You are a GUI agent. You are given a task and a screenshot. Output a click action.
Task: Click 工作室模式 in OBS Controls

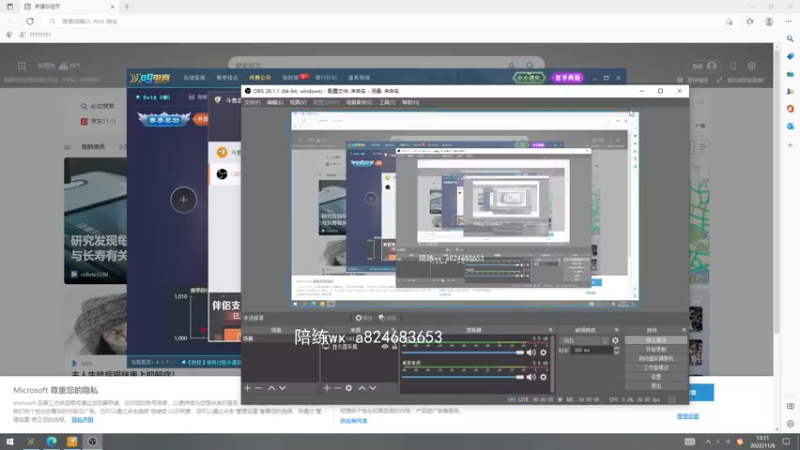[x=656, y=368]
